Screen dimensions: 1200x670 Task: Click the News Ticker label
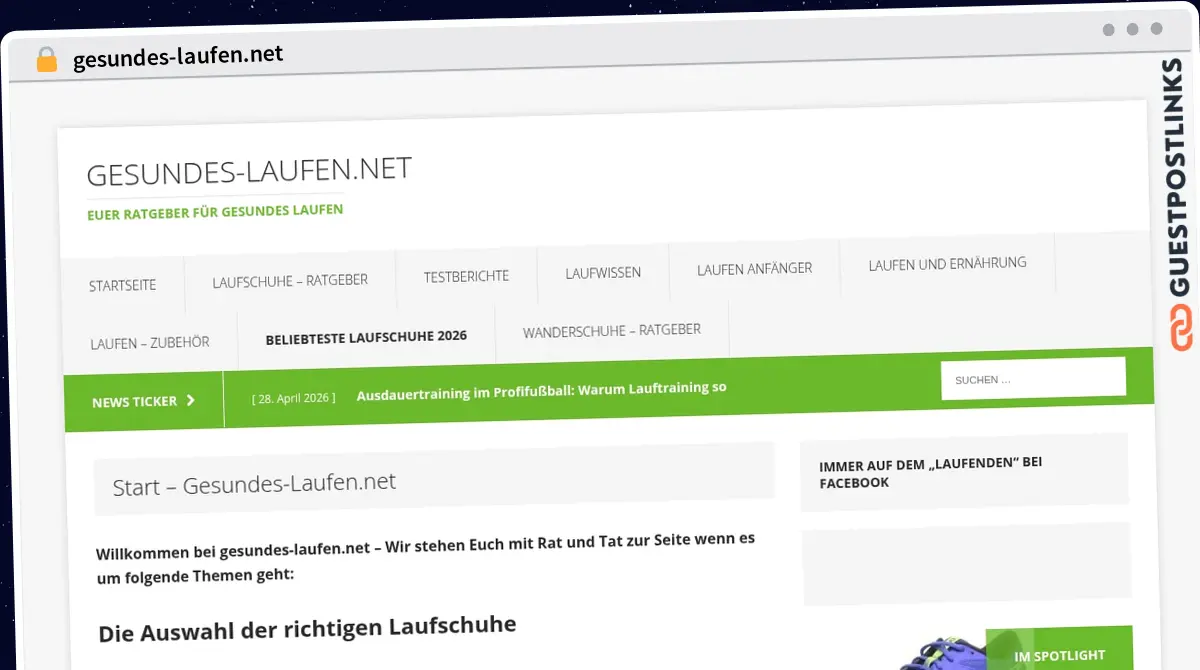pyautogui.click(x=134, y=402)
